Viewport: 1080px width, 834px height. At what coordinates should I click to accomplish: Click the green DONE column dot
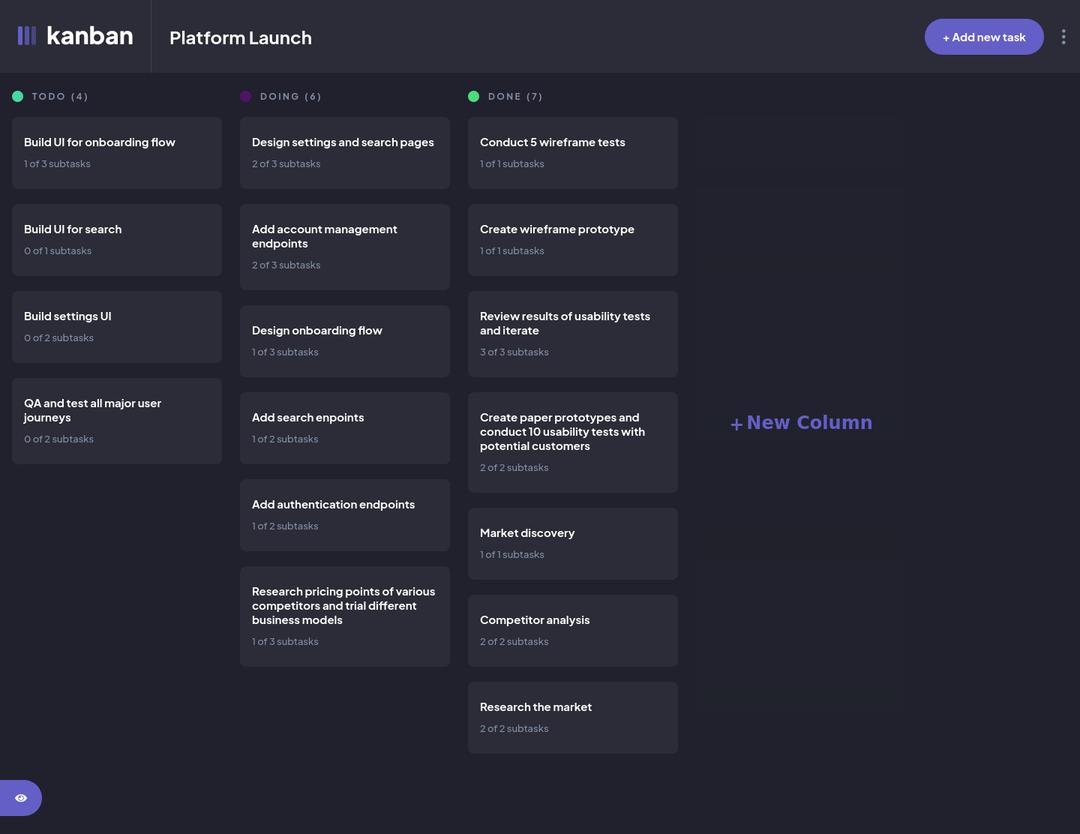point(474,97)
